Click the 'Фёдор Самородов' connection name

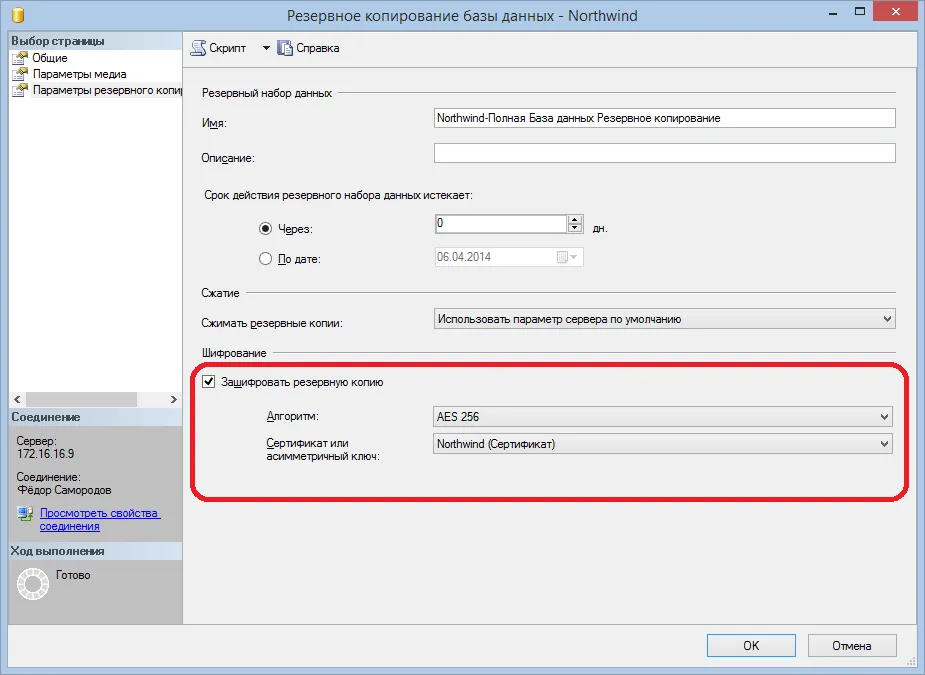coord(64,490)
